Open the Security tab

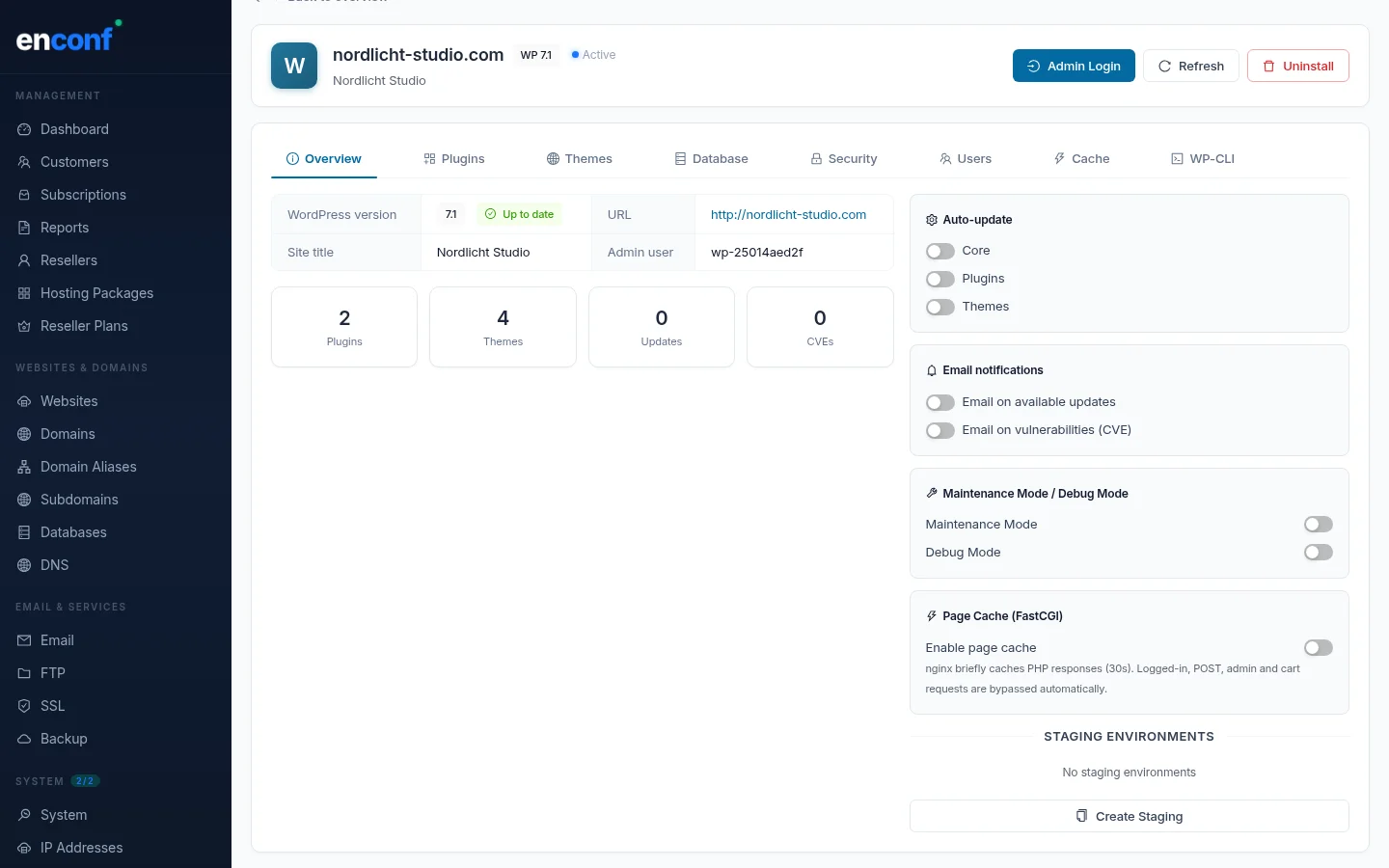(844, 159)
